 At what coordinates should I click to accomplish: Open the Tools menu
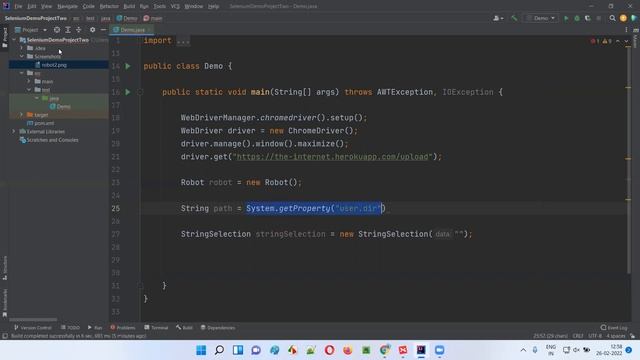click(x=160, y=6)
